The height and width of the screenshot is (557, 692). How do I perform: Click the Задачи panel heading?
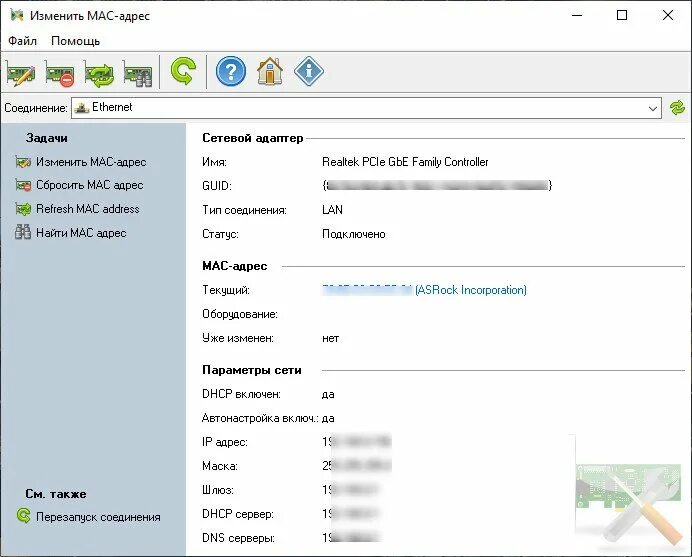(x=47, y=138)
